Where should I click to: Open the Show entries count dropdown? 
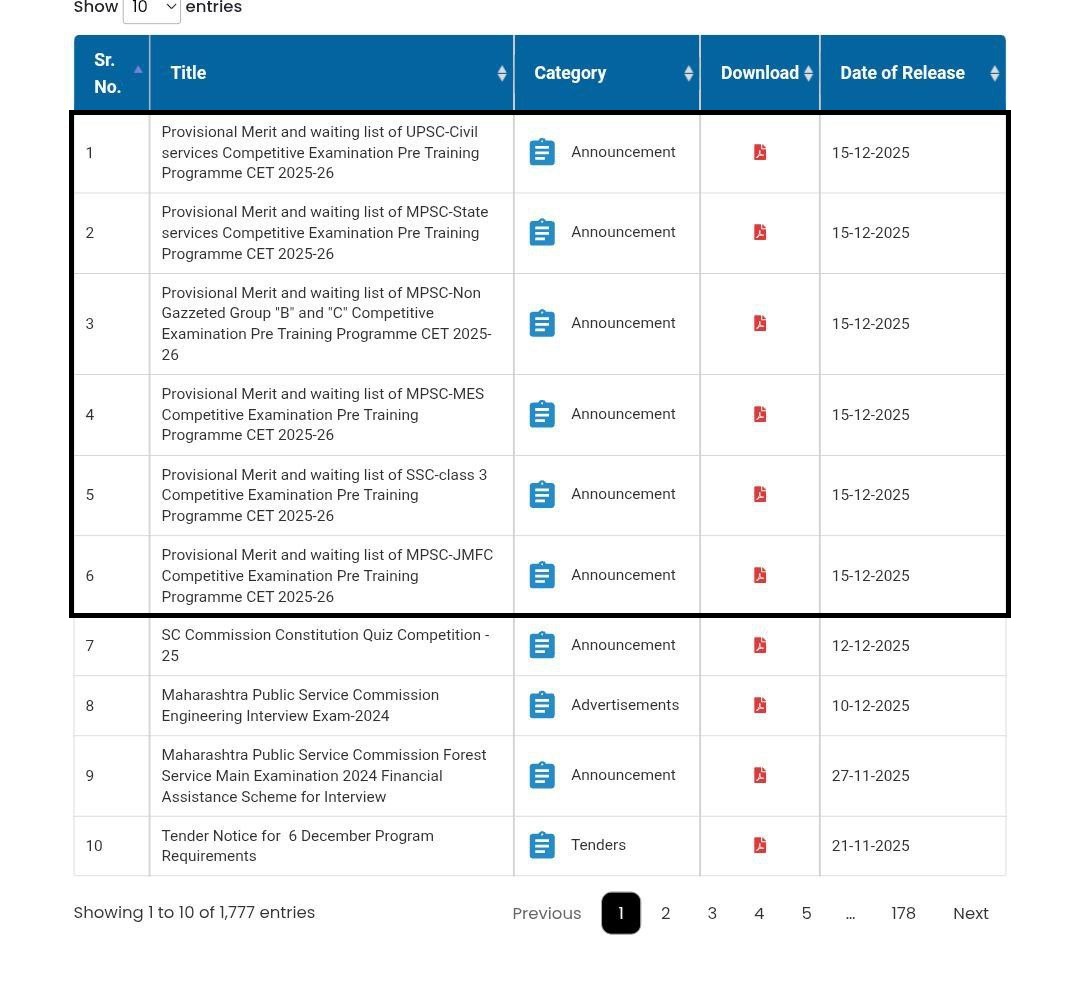[x=152, y=8]
